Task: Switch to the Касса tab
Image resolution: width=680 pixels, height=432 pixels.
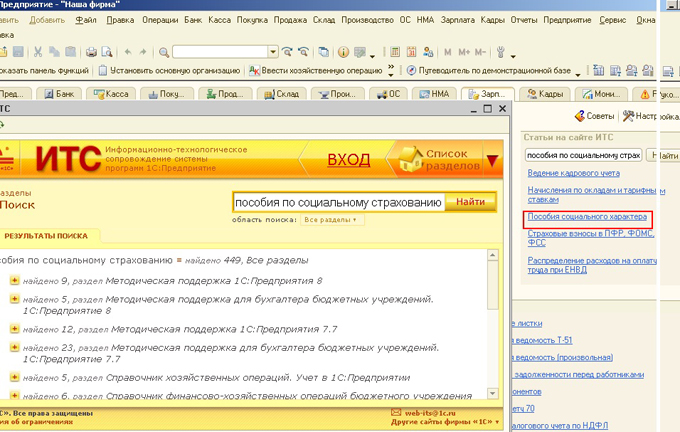Action: point(111,94)
